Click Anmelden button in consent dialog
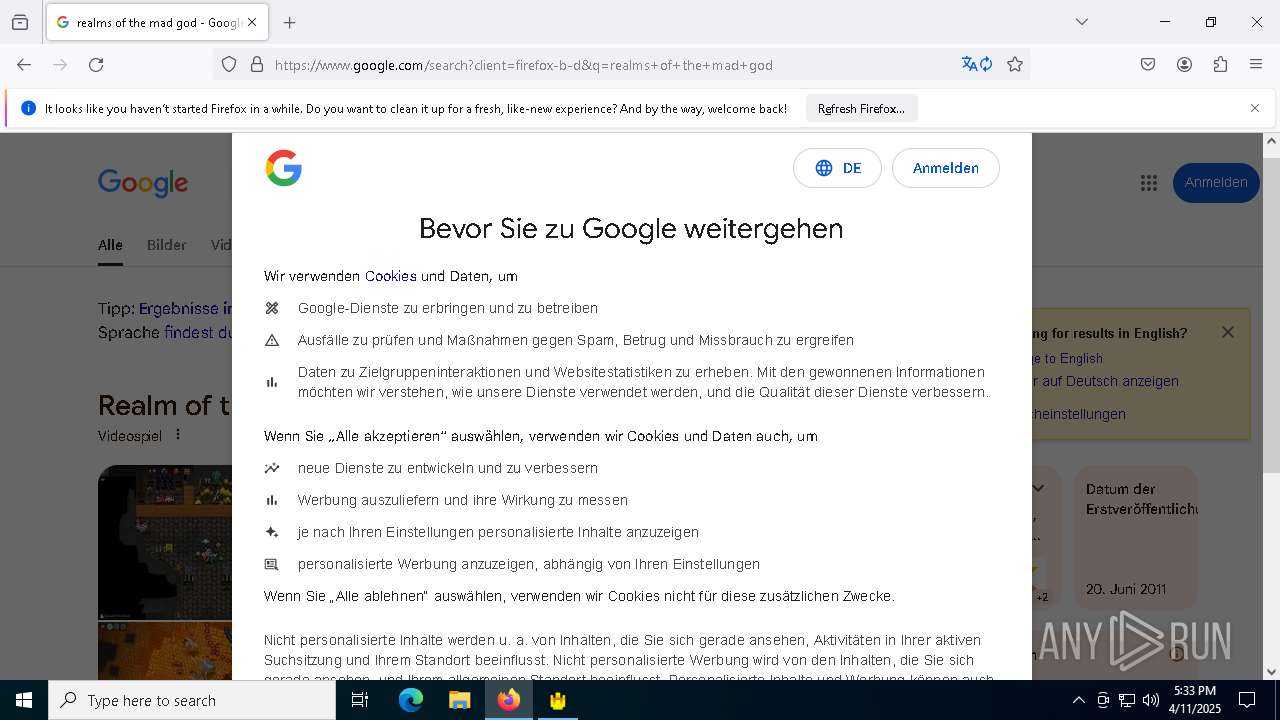The image size is (1280, 720). tap(945, 168)
